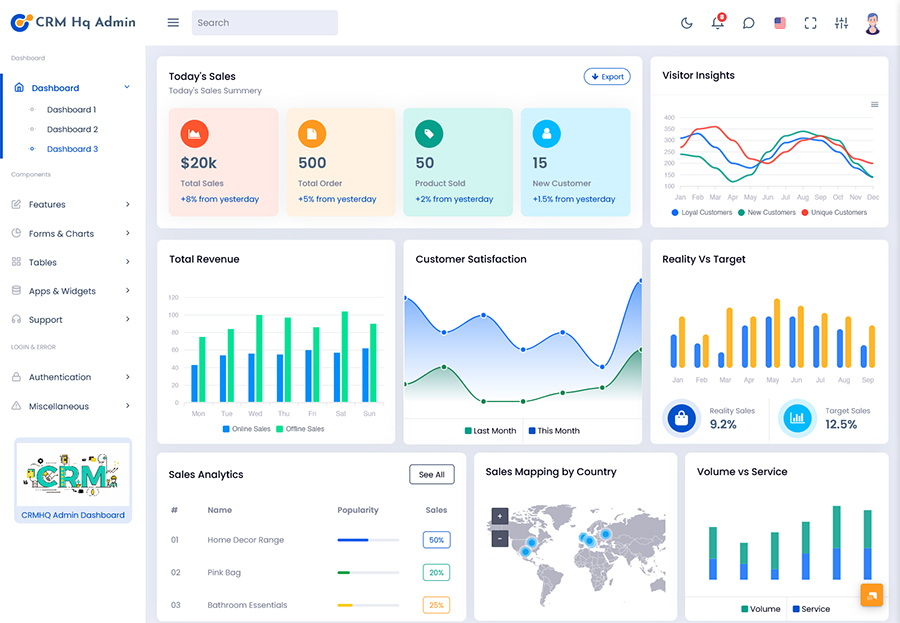Viewport: 900px width, 623px height.
Task: Zoom in on the sales map
Action: pyautogui.click(x=499, y=516)
